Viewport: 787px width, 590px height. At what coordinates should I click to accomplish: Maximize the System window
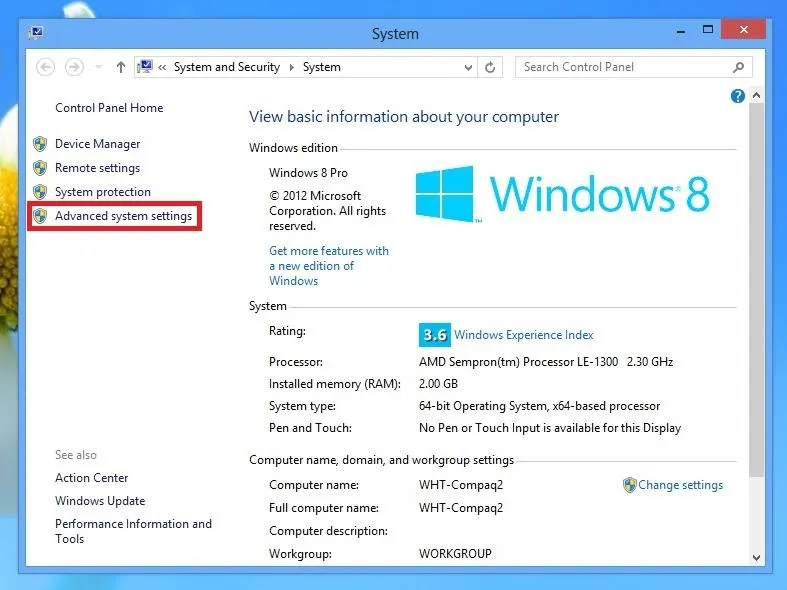tap(708, 30)
